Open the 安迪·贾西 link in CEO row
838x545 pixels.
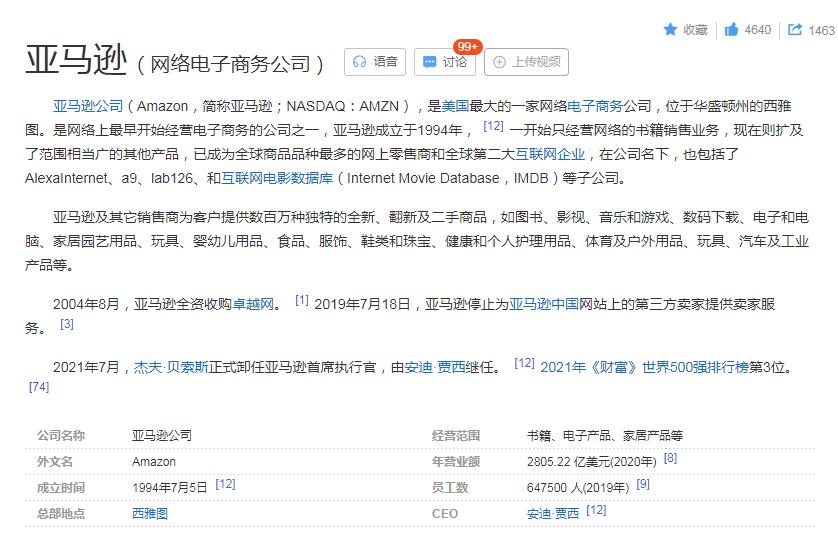(x=553, y=513)
